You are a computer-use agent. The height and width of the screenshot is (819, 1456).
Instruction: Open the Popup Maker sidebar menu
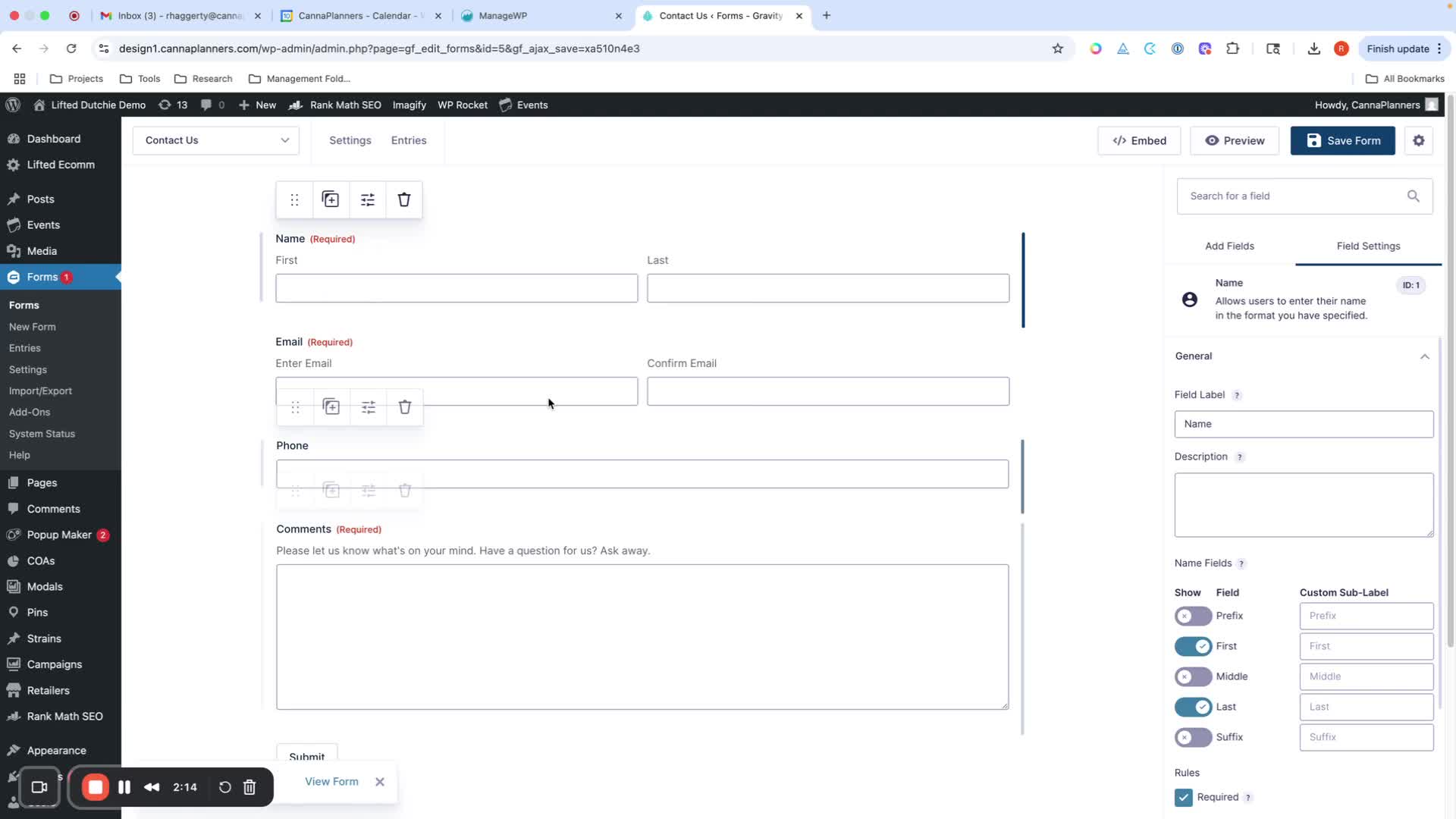tap(59, 535)
